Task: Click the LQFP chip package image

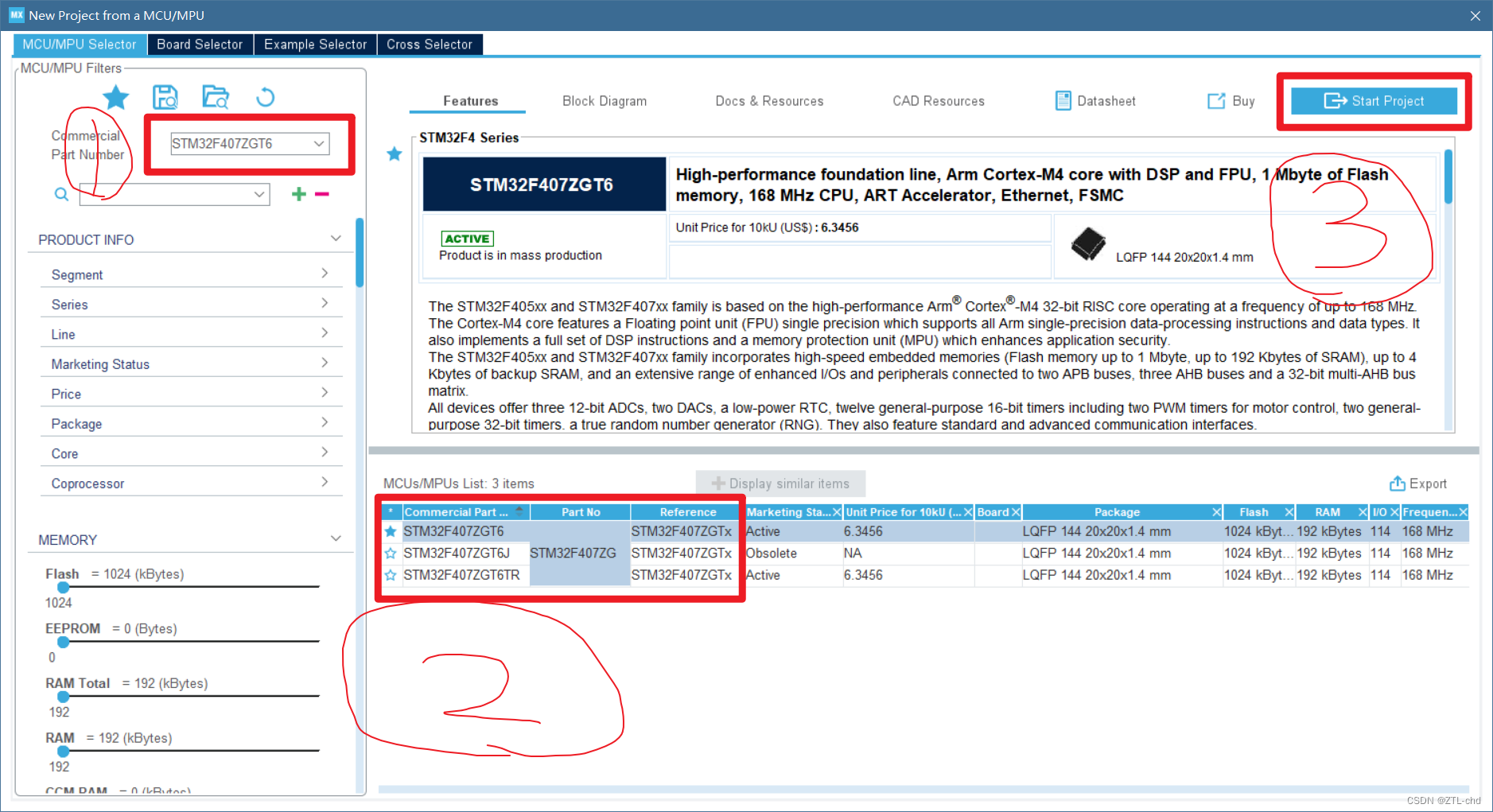Action: click(1088, 244)
